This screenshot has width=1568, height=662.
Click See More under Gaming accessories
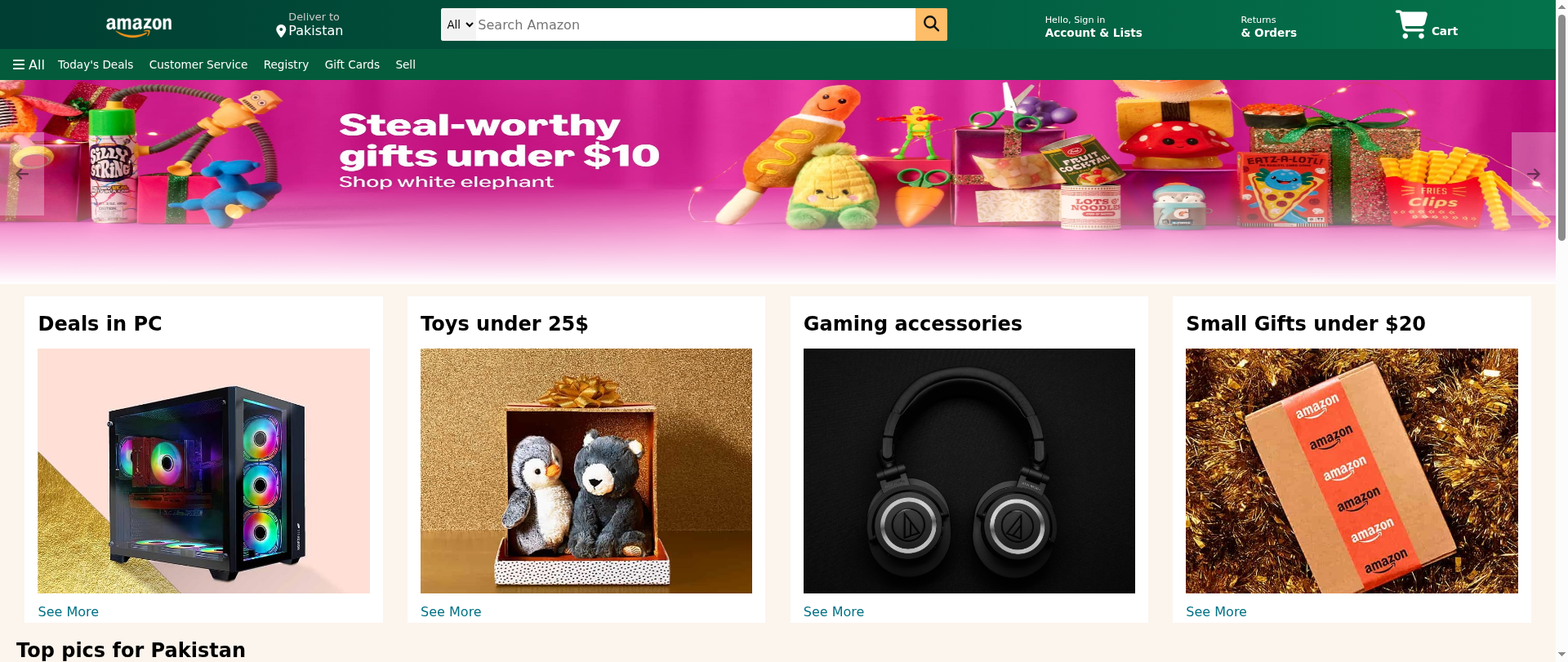(833, 611)
